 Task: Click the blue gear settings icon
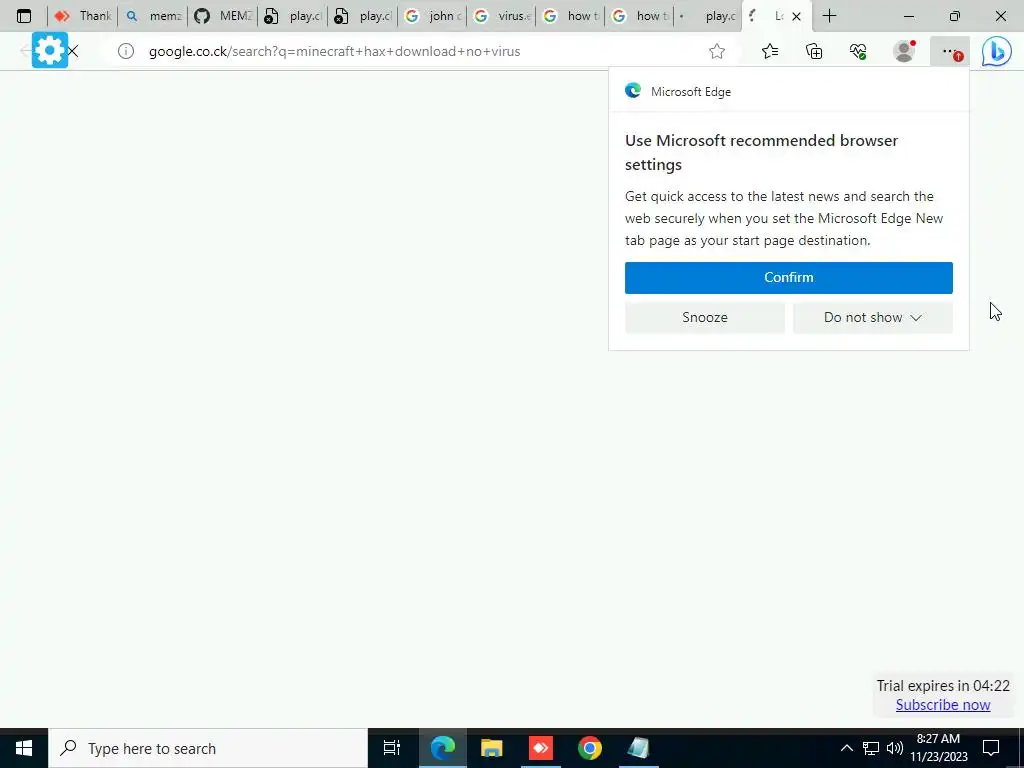(x=50, y=50)
